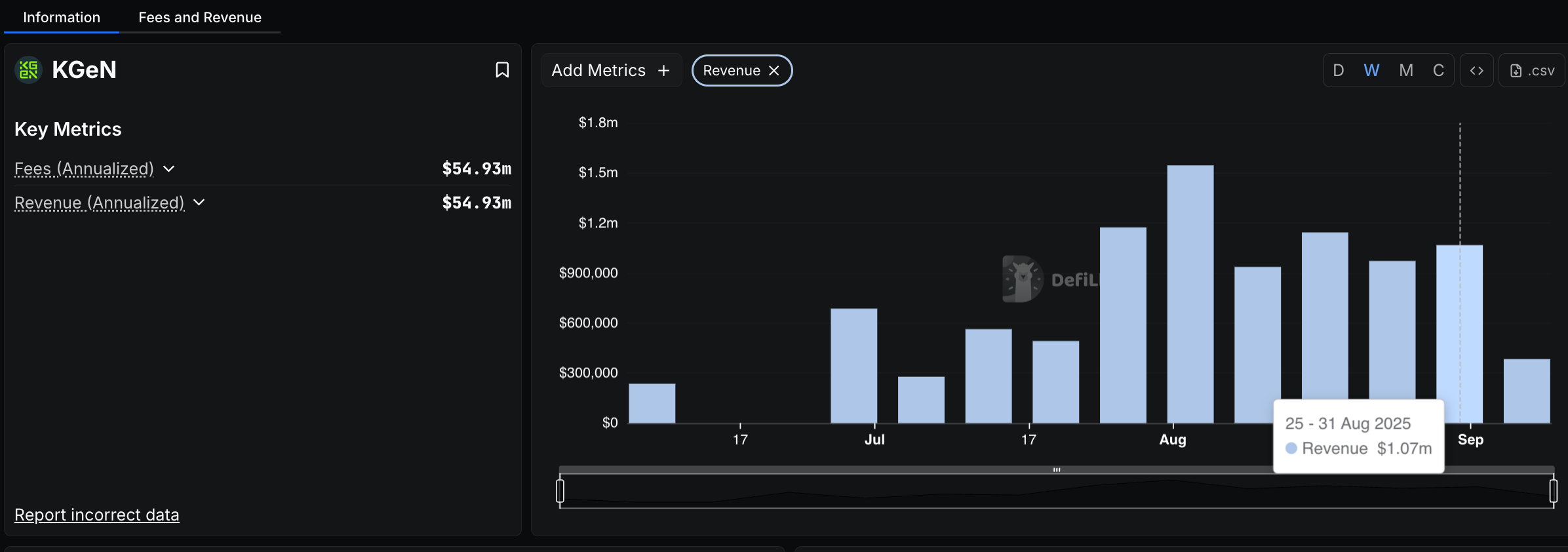The image size is (1568, 552).
Task: Click the Revenue $54.93m value
Action: [477, 203]
